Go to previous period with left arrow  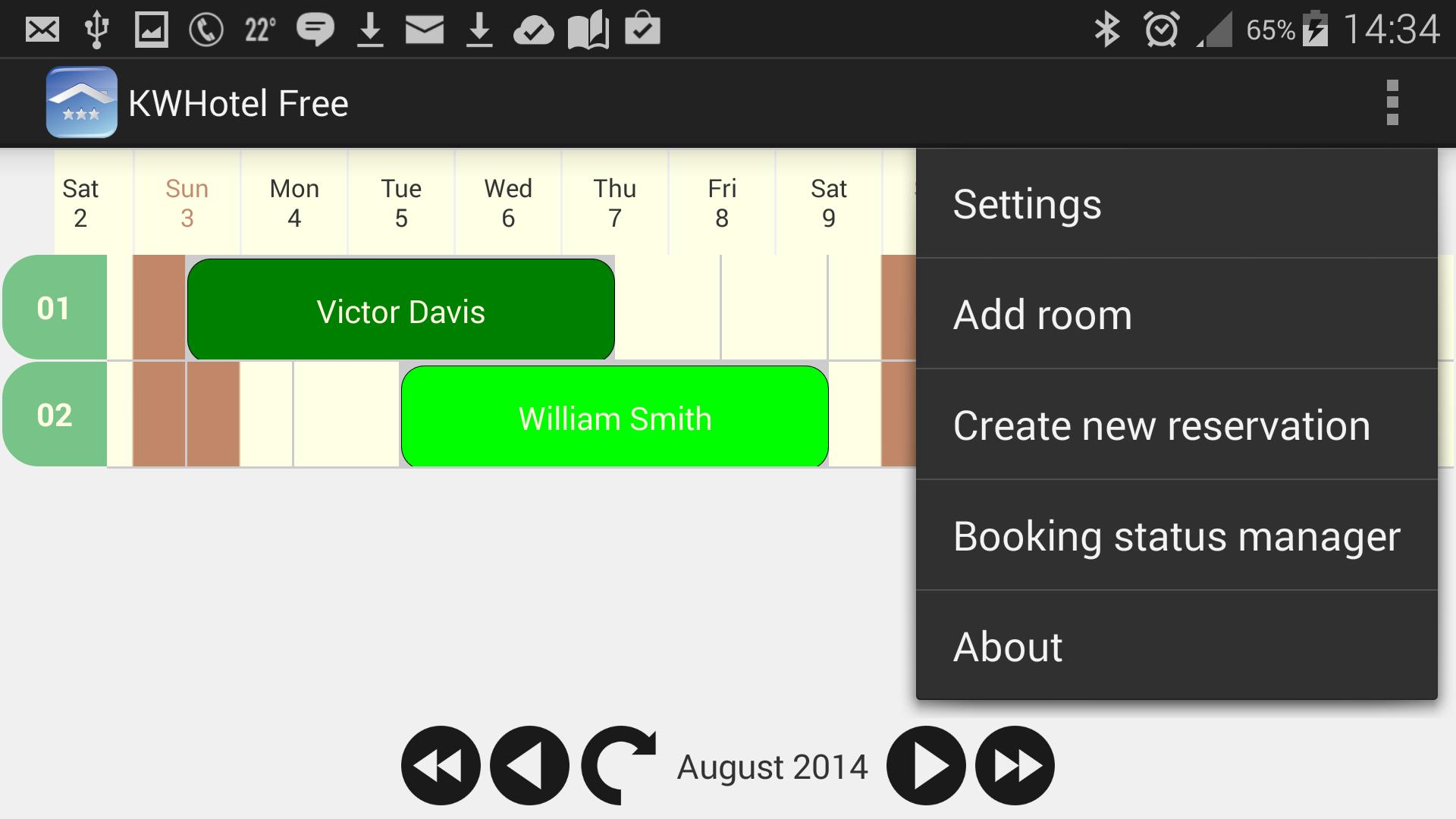tap(529, 765)
